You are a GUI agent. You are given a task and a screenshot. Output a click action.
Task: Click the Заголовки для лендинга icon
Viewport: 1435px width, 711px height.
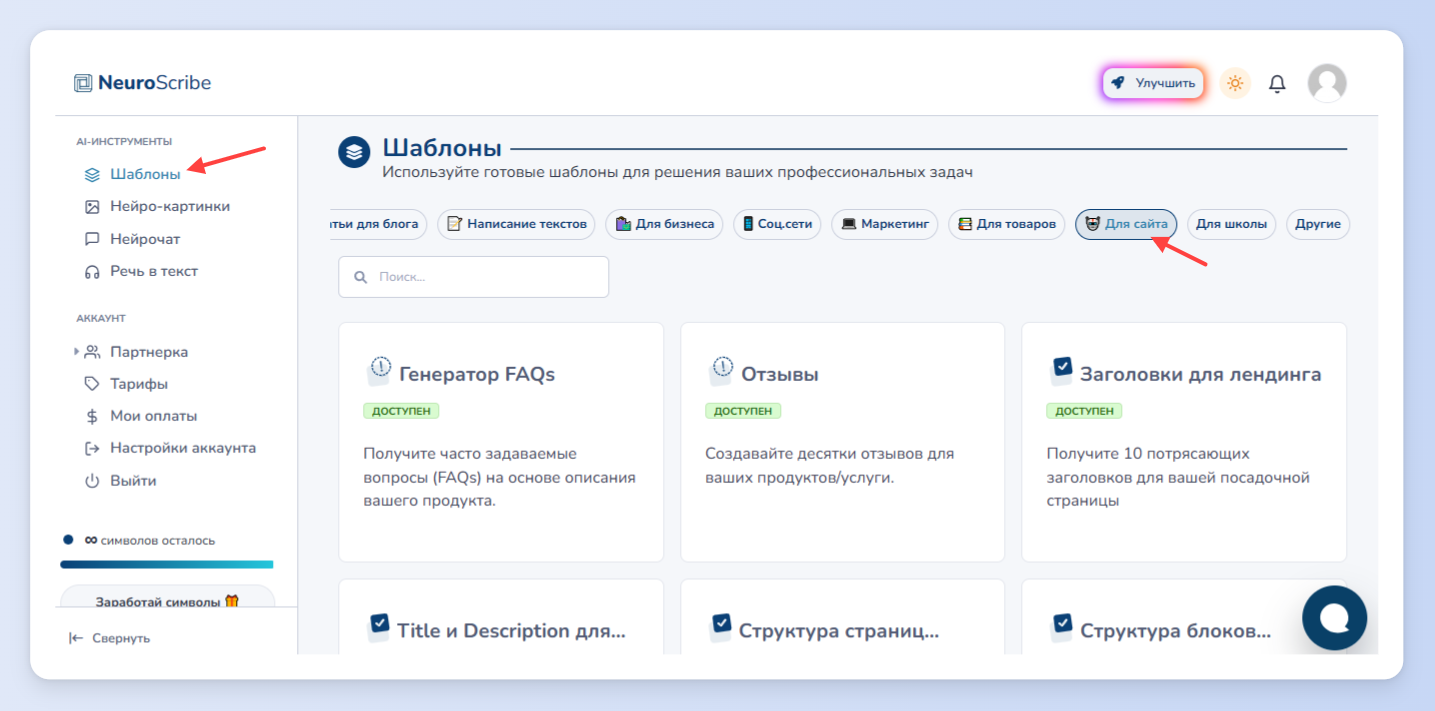(1062, 371)
